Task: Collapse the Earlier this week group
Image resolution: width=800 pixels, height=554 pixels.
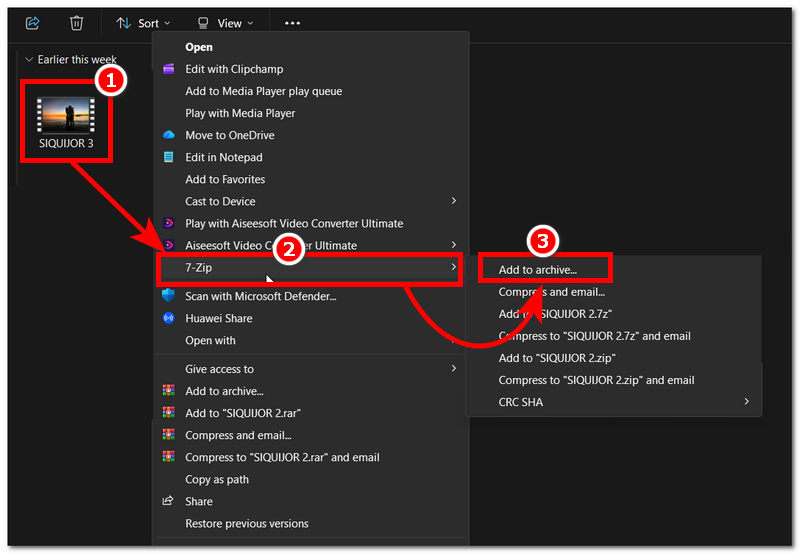Action: click(29, 60)
